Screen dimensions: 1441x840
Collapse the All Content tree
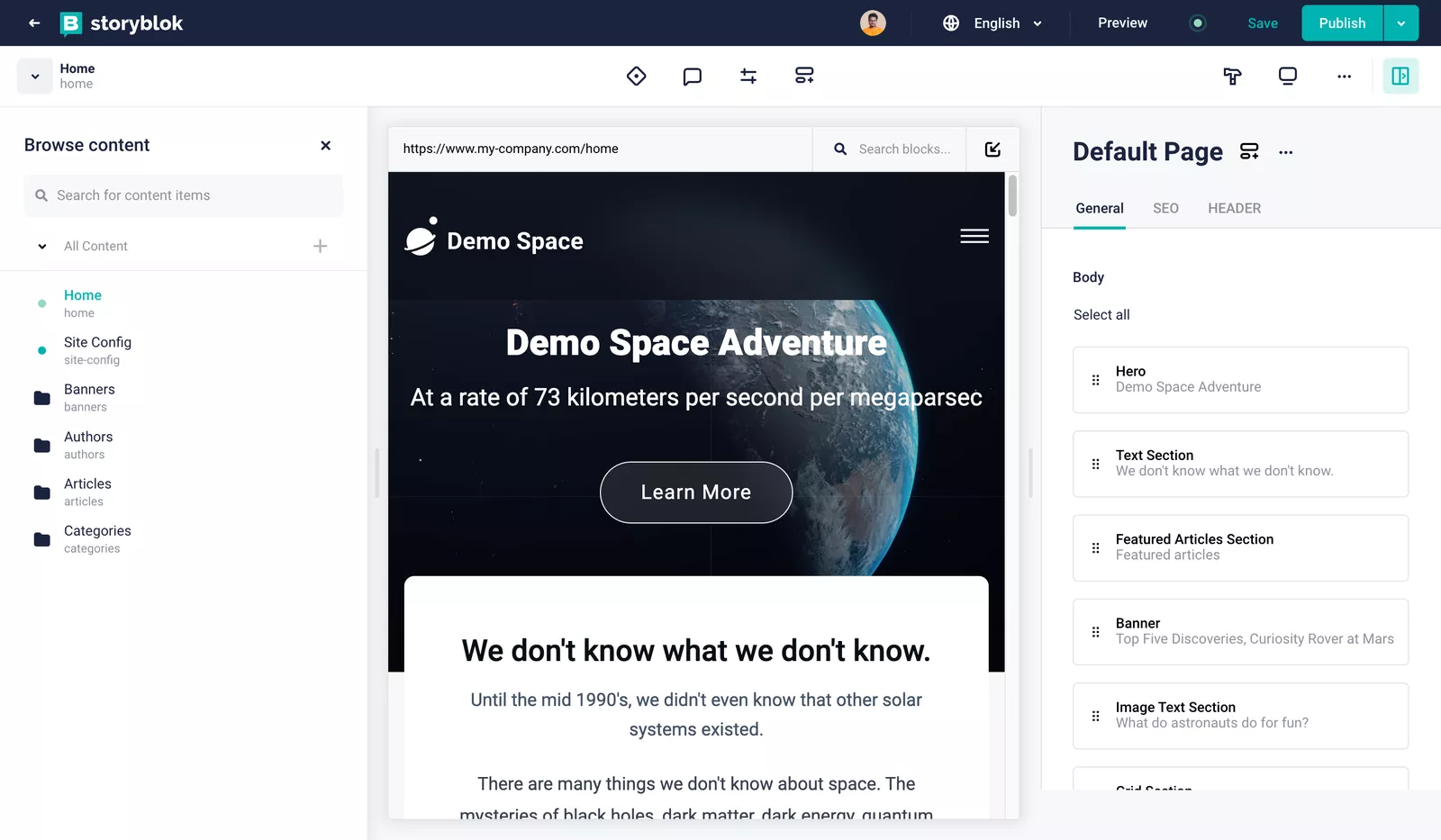42,247
